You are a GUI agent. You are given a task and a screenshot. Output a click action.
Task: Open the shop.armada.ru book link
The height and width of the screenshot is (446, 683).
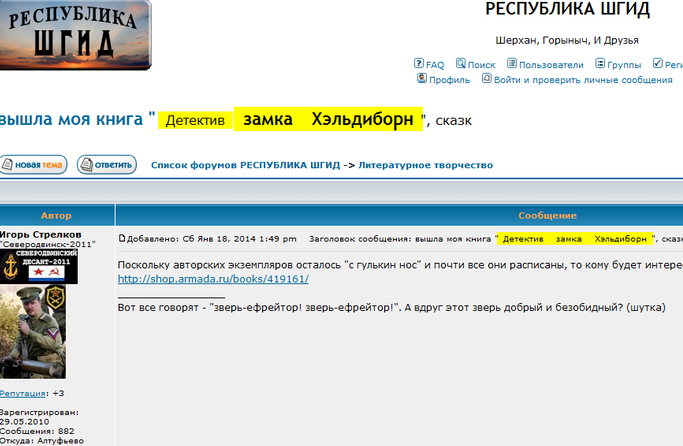213,279
